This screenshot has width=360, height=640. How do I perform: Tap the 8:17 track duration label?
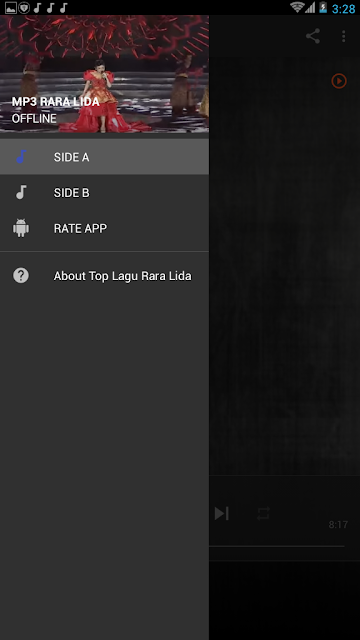coord(338,524)
